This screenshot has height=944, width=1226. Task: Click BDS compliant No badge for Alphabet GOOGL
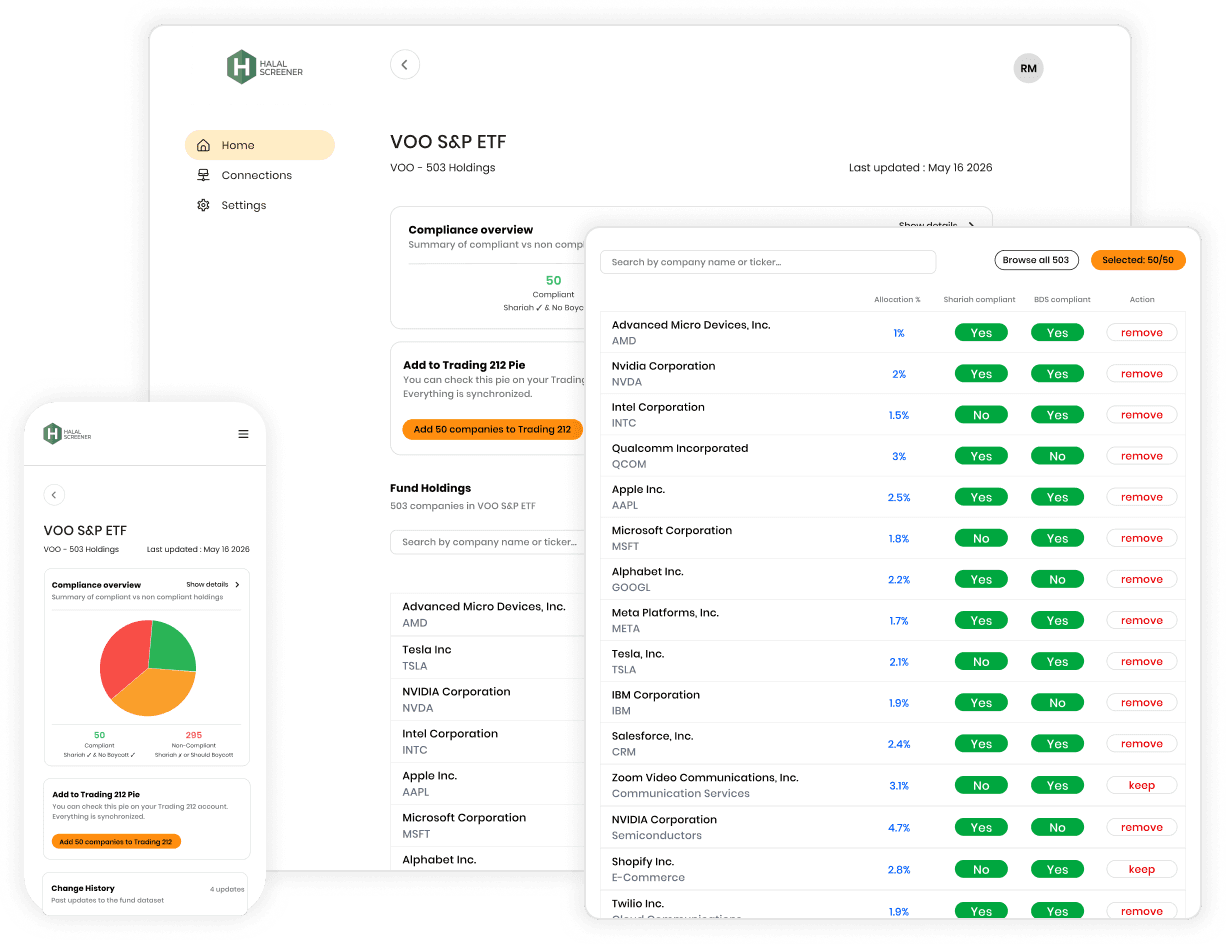point(1057,579)
